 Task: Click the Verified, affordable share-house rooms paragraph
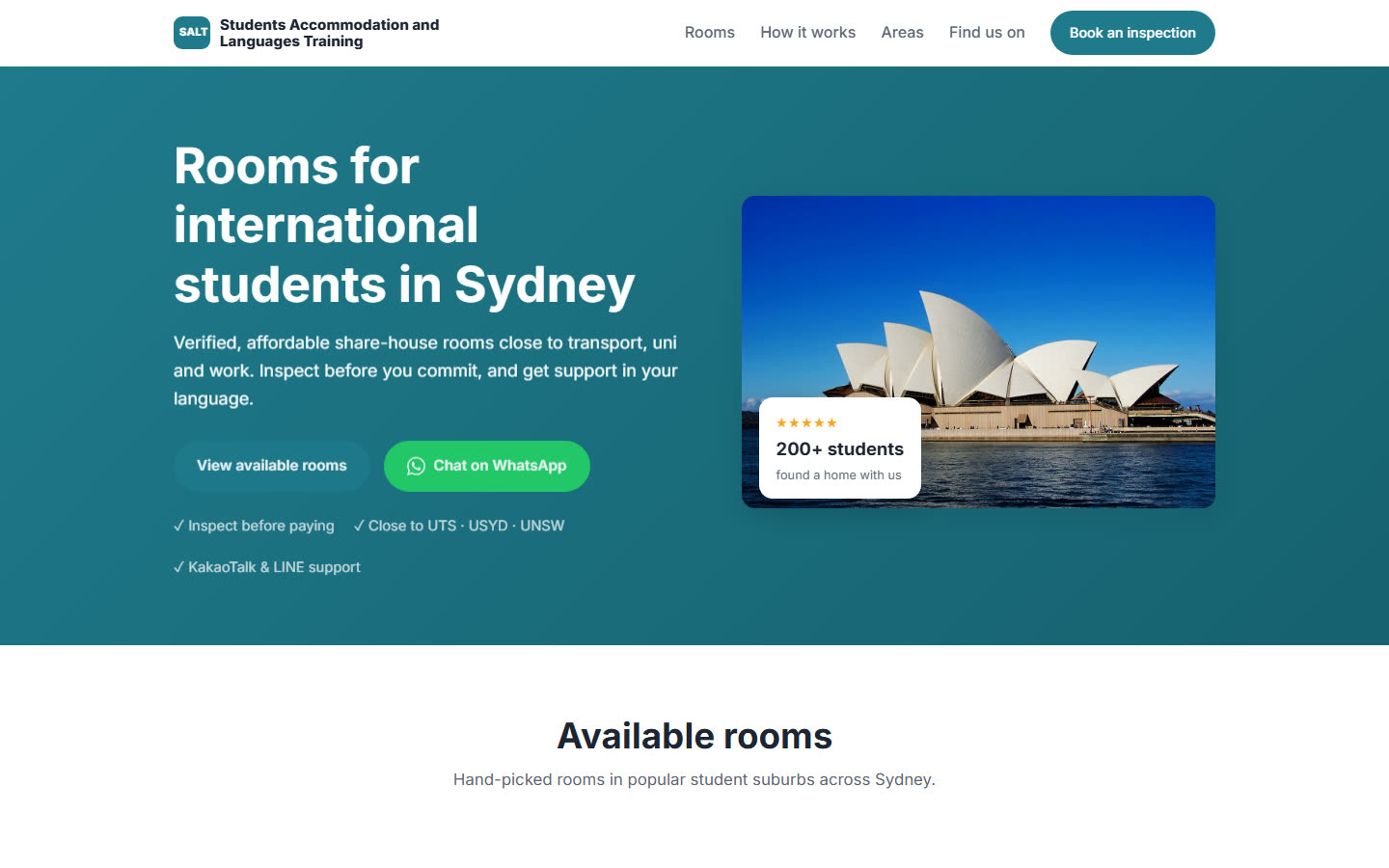[x=425, y=370]
